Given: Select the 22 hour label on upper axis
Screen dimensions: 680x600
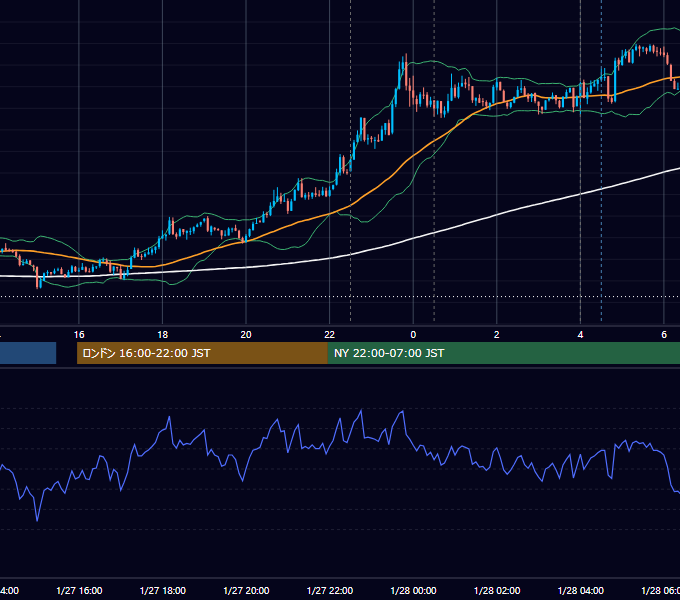Looking at the screenshot, I should [330, 335].
